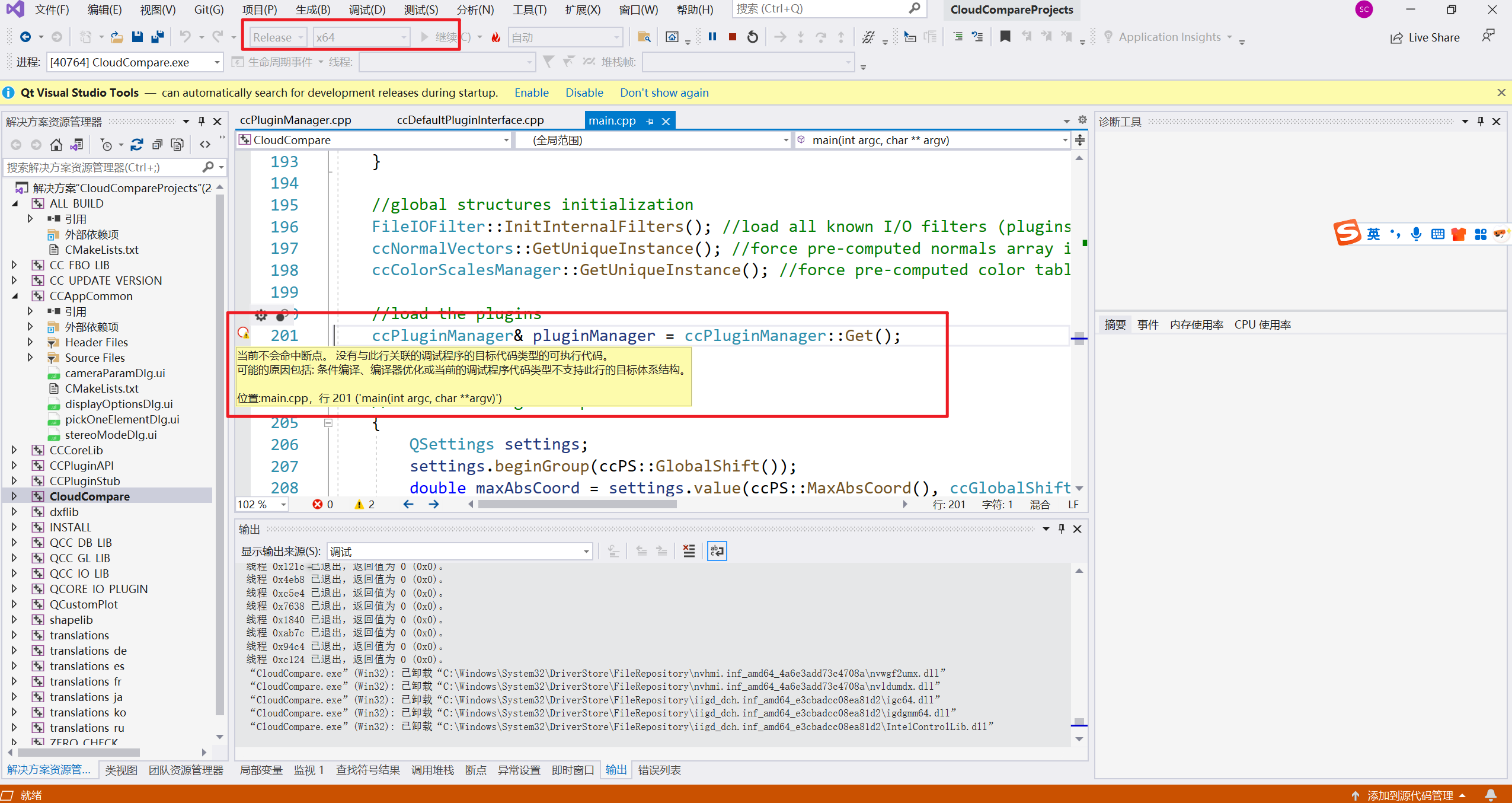Open the Release configuration dropdown
Image resolution: width=1512 pixels, height=803 pixels.
pyautogui.click(x=277, y=37)
